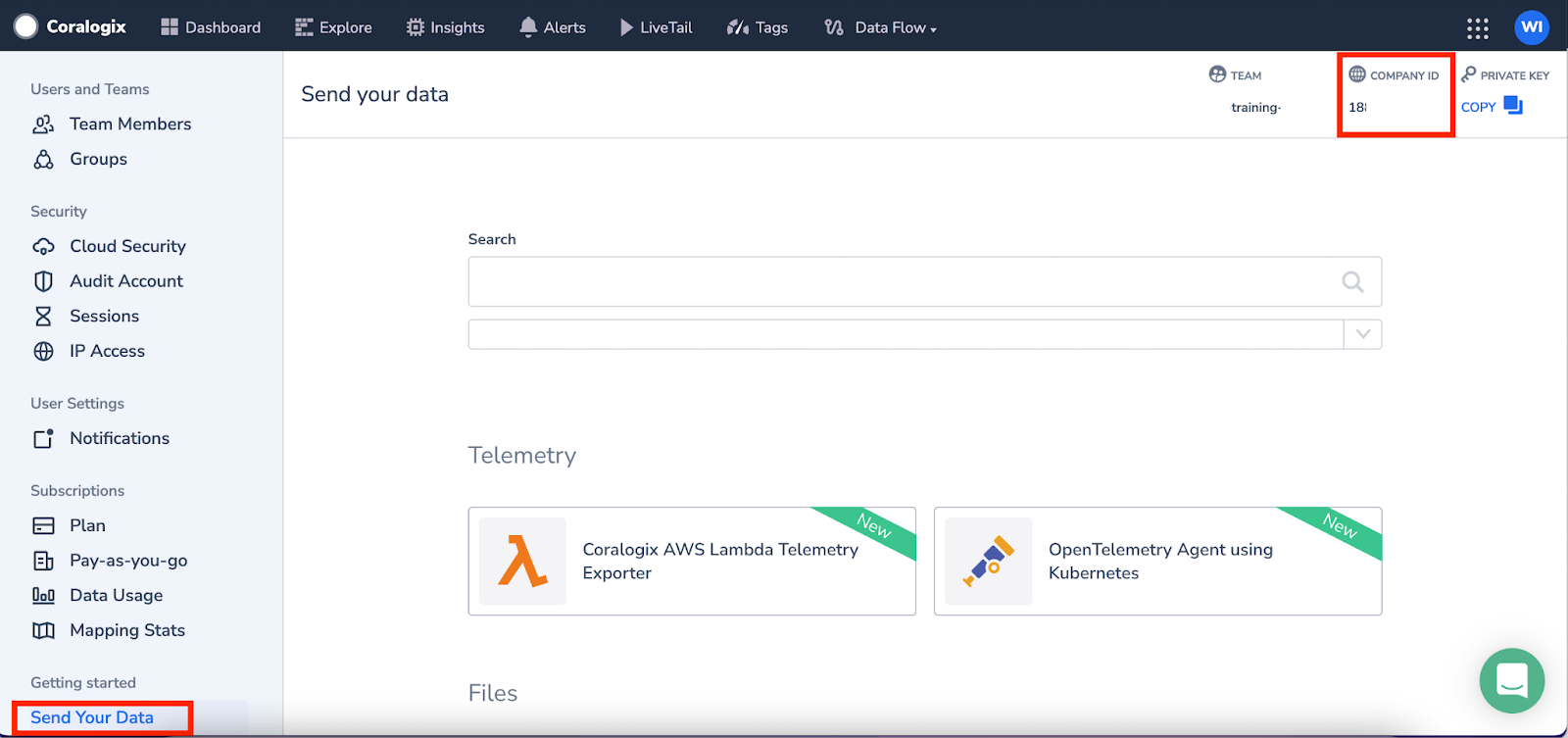This screenshot has height=738, width=1568.
Task: Click COPY to copy private key
Action: (1478, 107)
